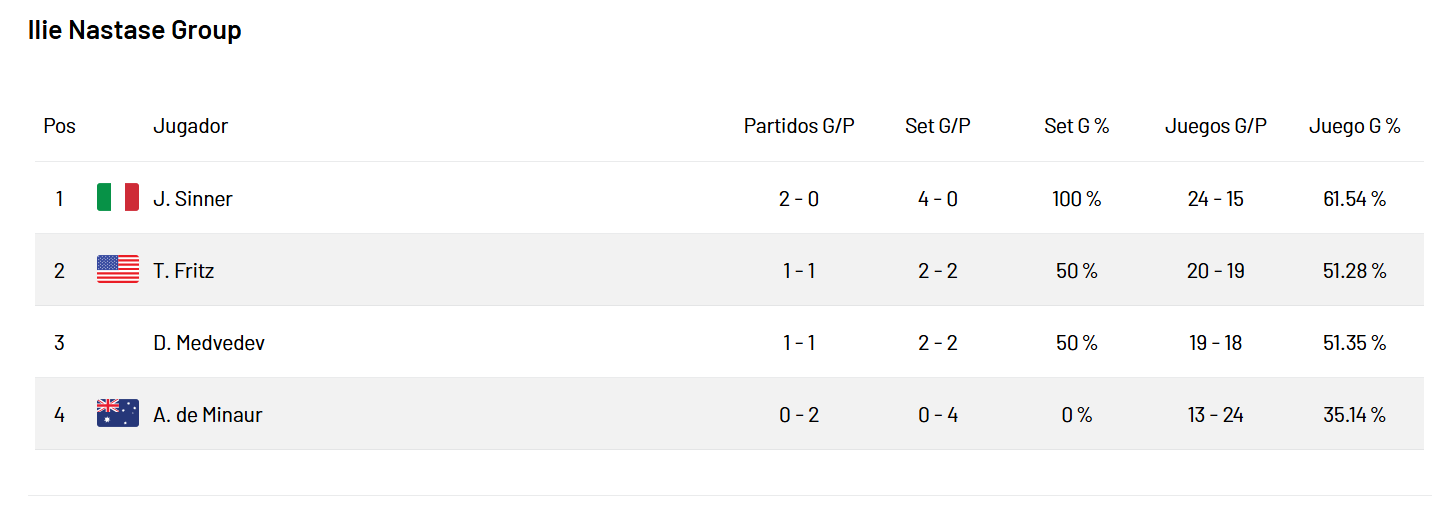The width and height of the screenshot is (1448, 511).
Task: Click the Partidos G/P column header
Action: (x=799, y=126)
